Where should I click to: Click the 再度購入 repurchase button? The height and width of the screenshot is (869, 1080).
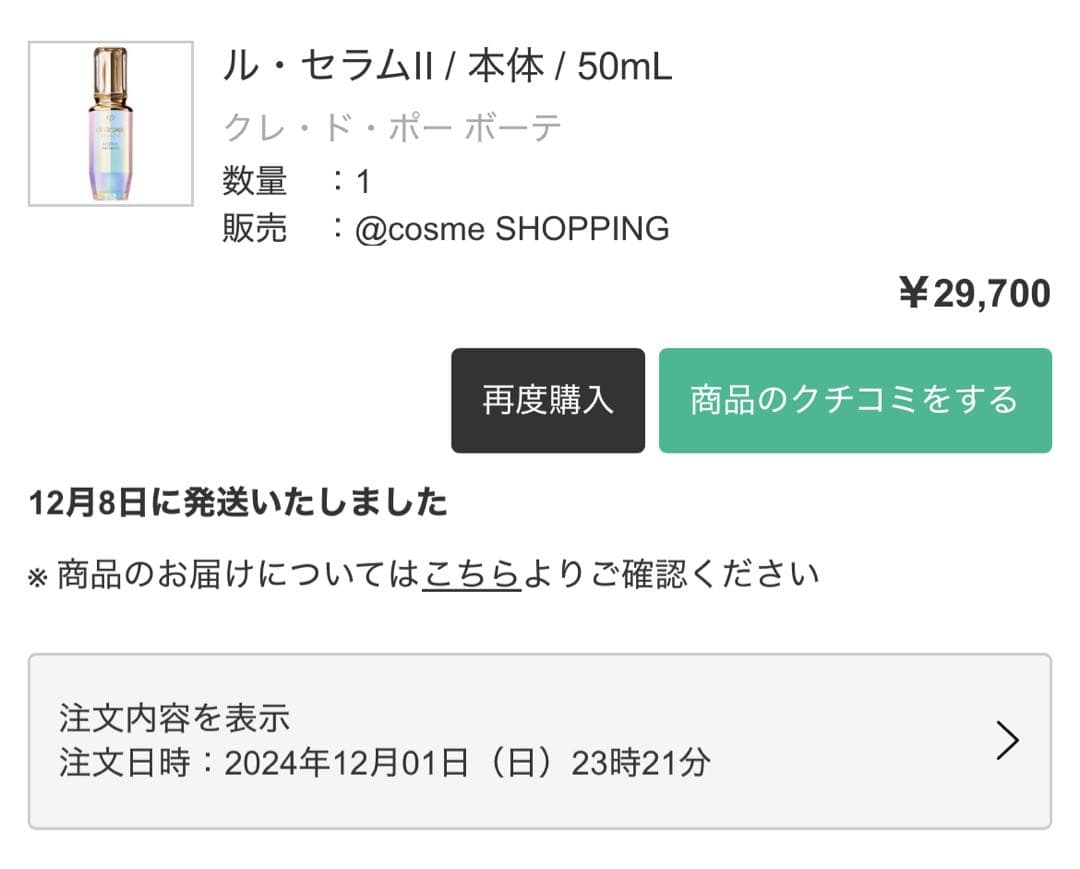coord(548,399)
